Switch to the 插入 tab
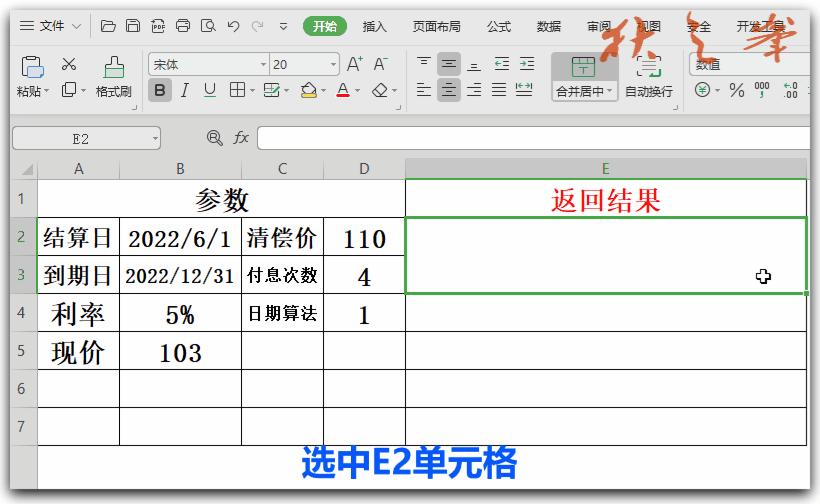This screenshot has width=820, height=504. (x=374, y=26)
